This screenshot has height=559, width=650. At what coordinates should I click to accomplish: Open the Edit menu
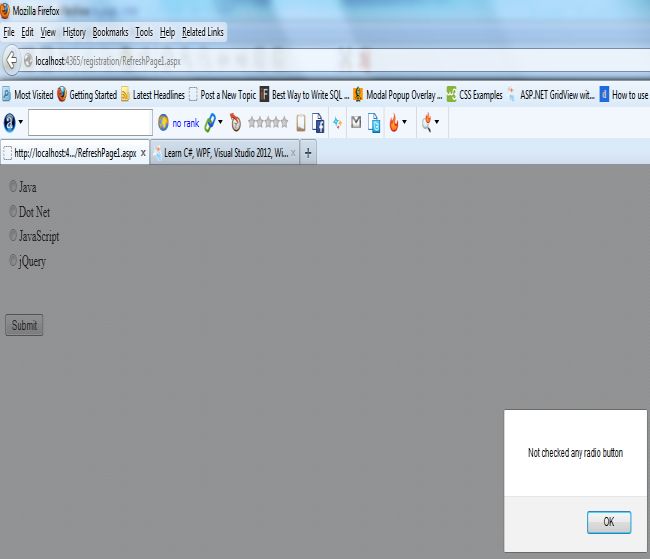(27, 32)
